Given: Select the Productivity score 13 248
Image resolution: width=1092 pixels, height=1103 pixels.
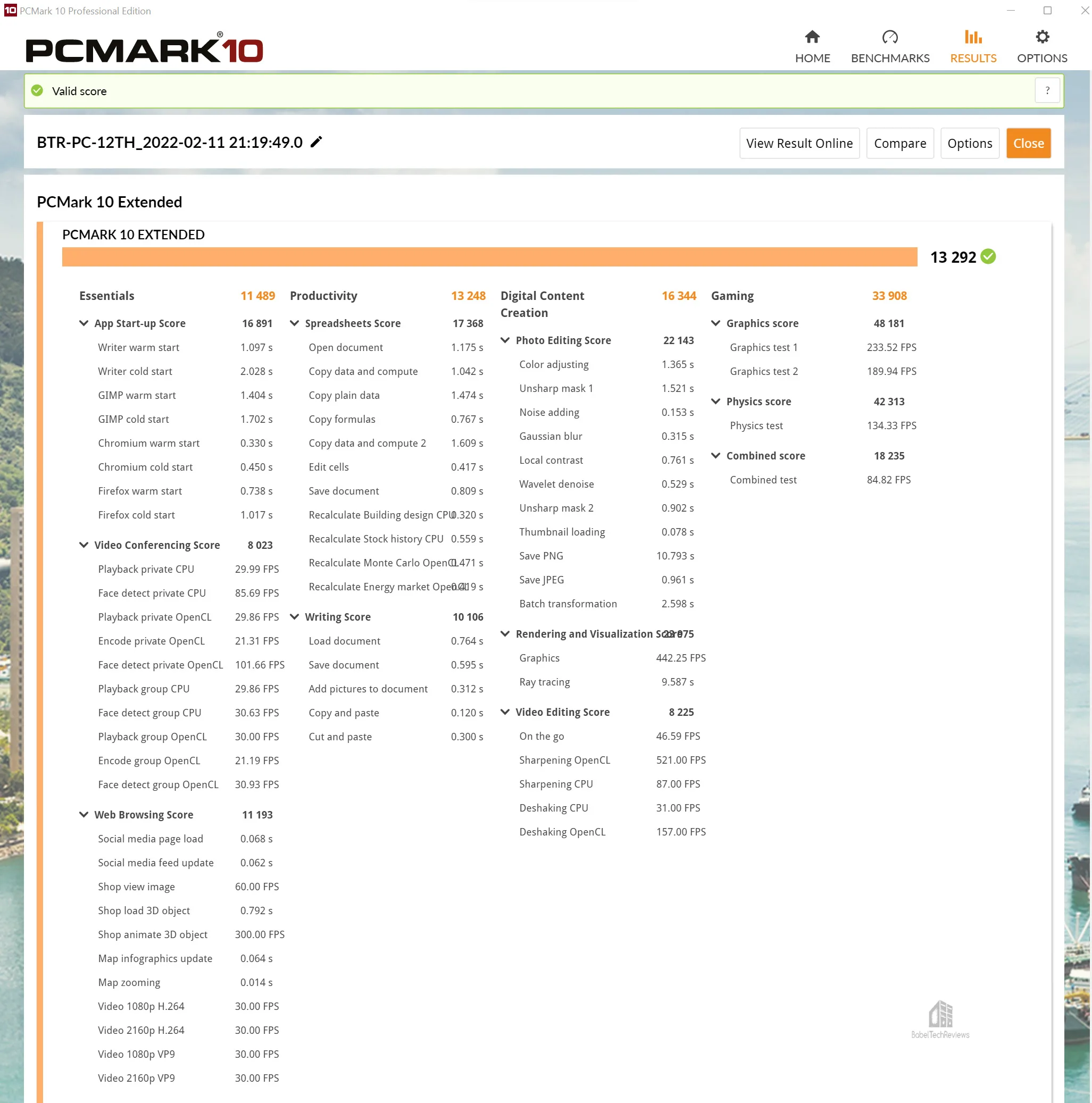Looking at the screenshot, I should coord(468,296).
